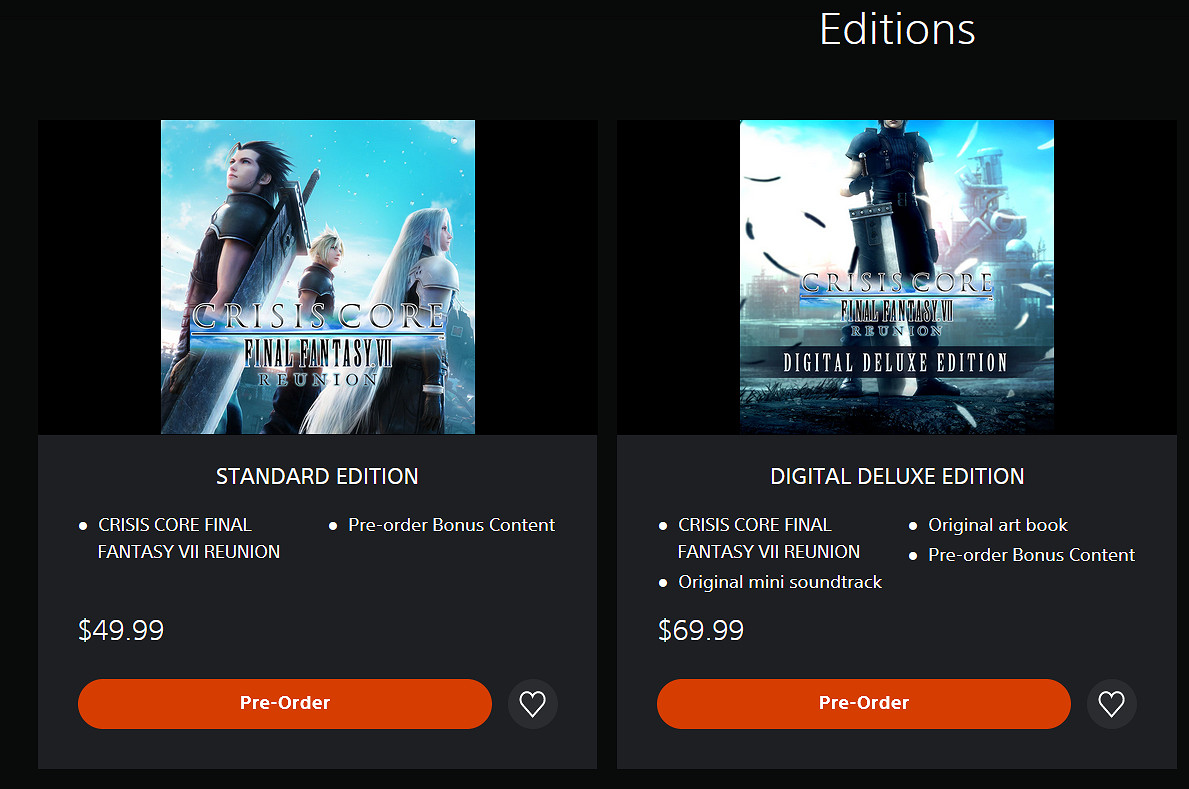Select the $49.99 price label
The height and width of the screenshot is (789, 1189).
(121, 631)
